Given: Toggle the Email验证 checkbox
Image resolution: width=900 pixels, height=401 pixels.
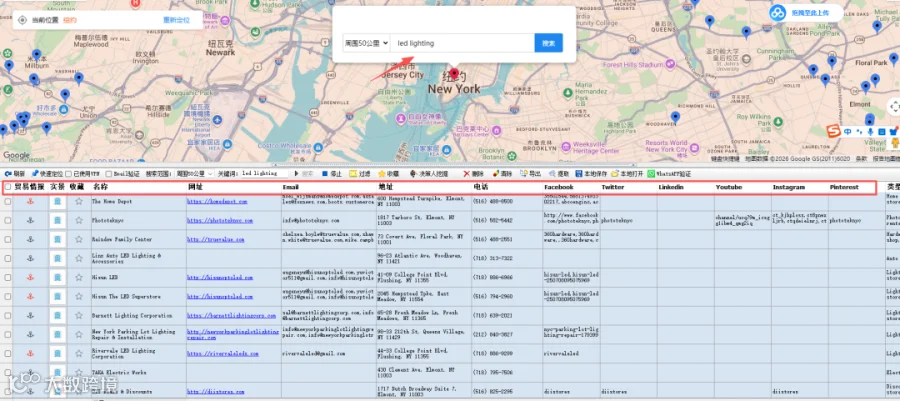Looking at the screenshot, I should tap(108, 173).
